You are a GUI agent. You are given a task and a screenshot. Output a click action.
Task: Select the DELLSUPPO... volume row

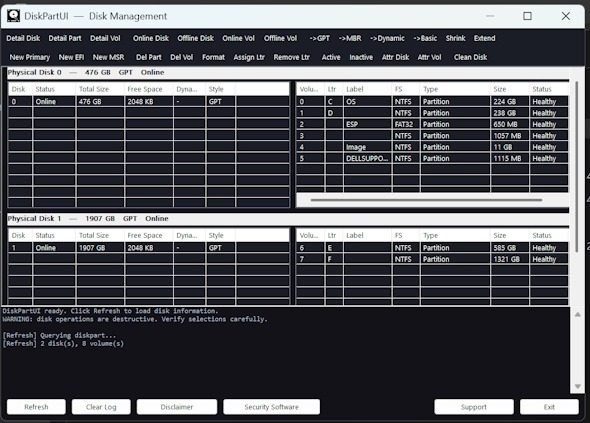click(x=432, y=158)
